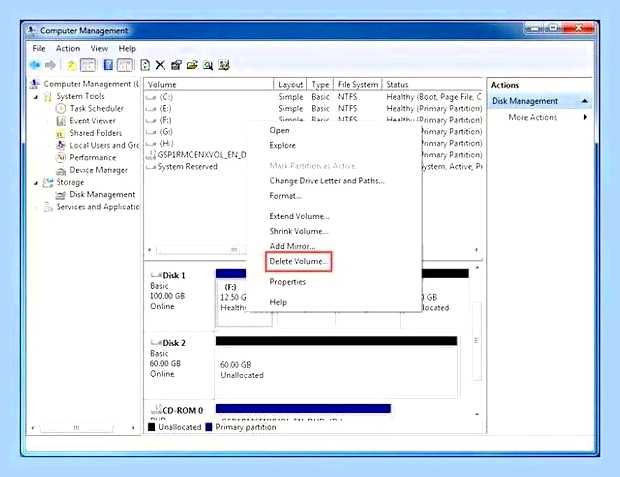This screenshot has height=477, width=620.
Task: Open the View menu
Action: (99, 48)
